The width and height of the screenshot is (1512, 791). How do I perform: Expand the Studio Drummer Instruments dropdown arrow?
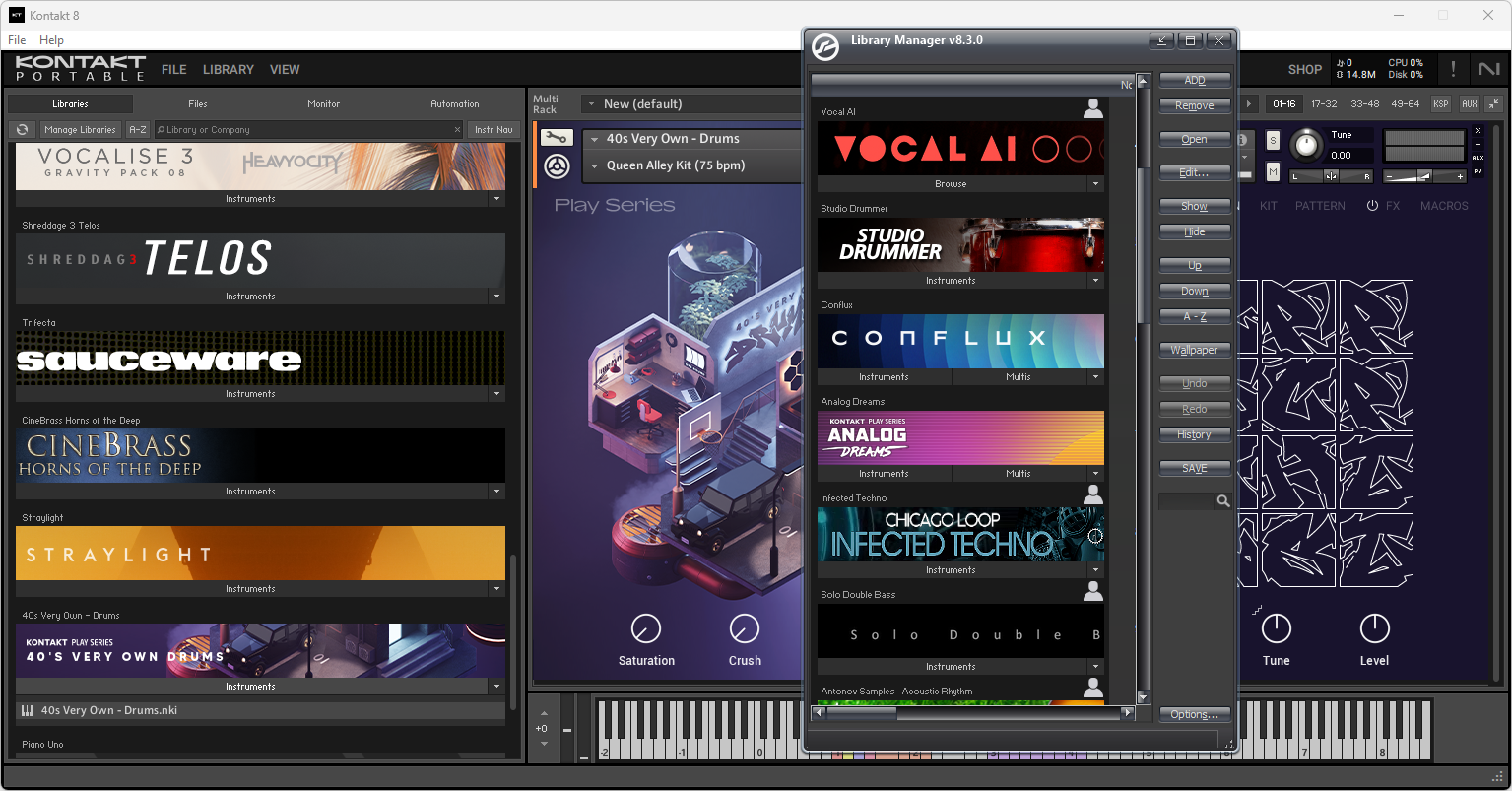[x=1095, y=281]
